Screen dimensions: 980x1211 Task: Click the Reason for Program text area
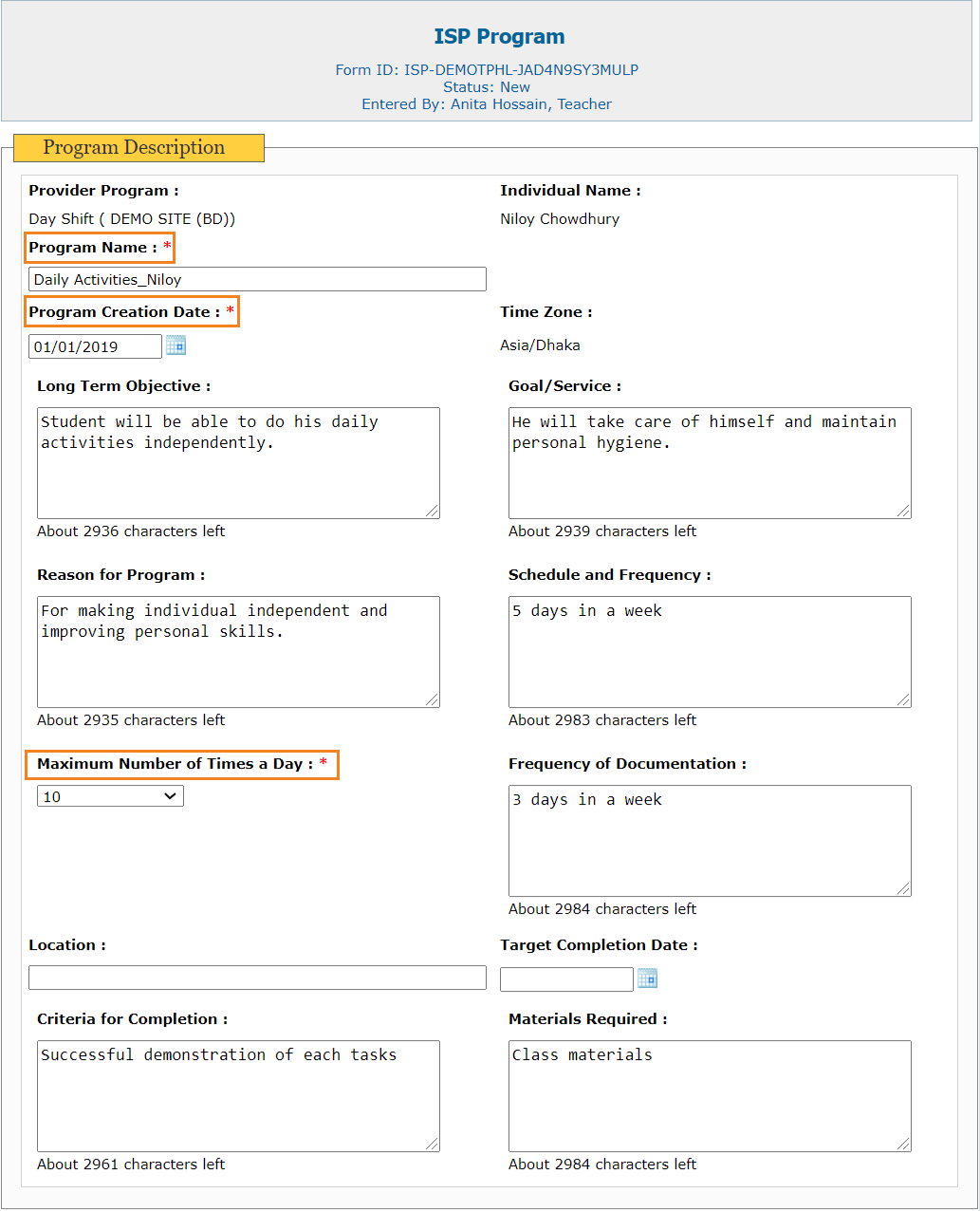click(238, 652)
